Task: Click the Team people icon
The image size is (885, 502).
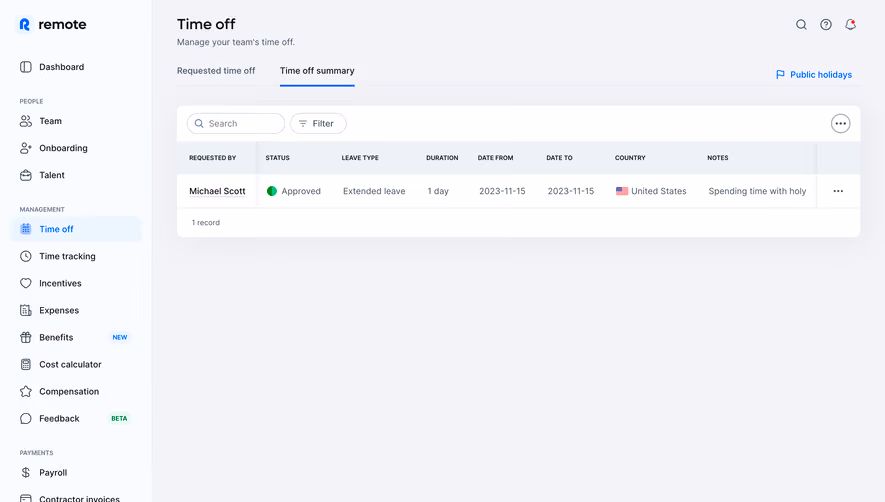Action: 25,121
